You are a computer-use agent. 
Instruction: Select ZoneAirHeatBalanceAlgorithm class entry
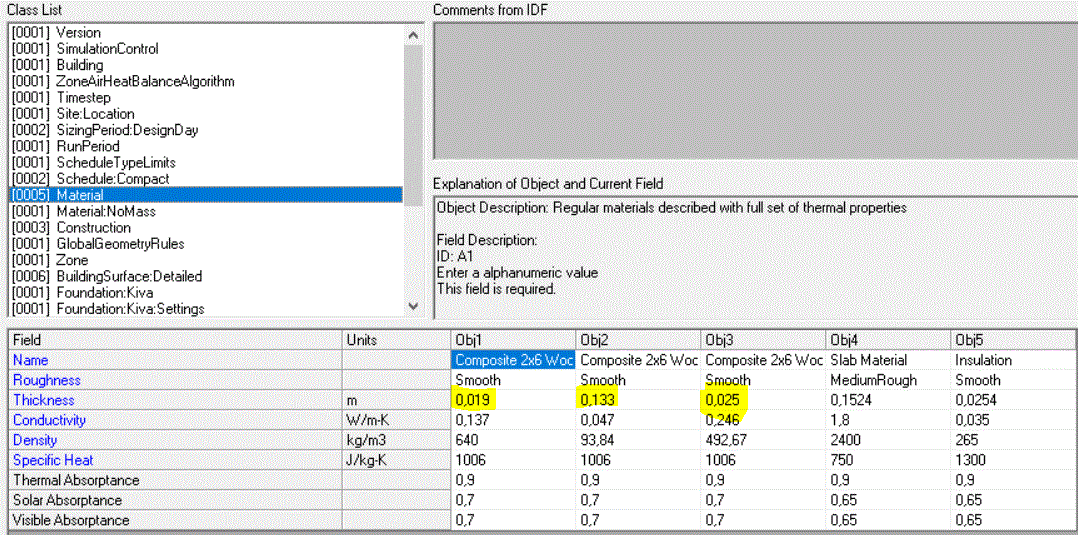pos(206,81)
